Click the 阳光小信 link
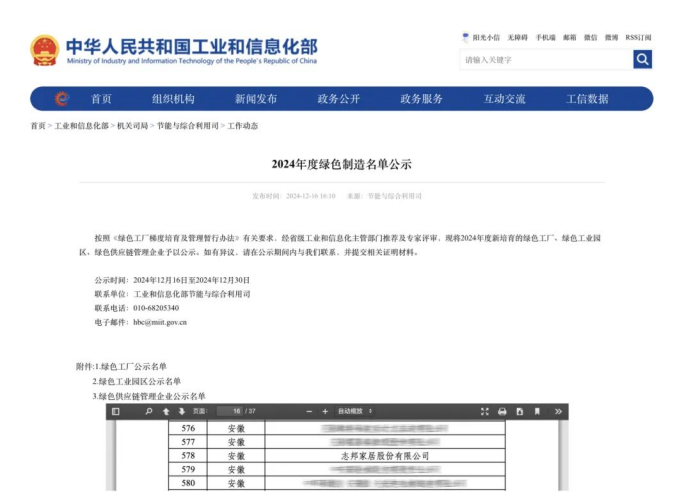The height and width of the screenshot is (500, 692). 486,38
